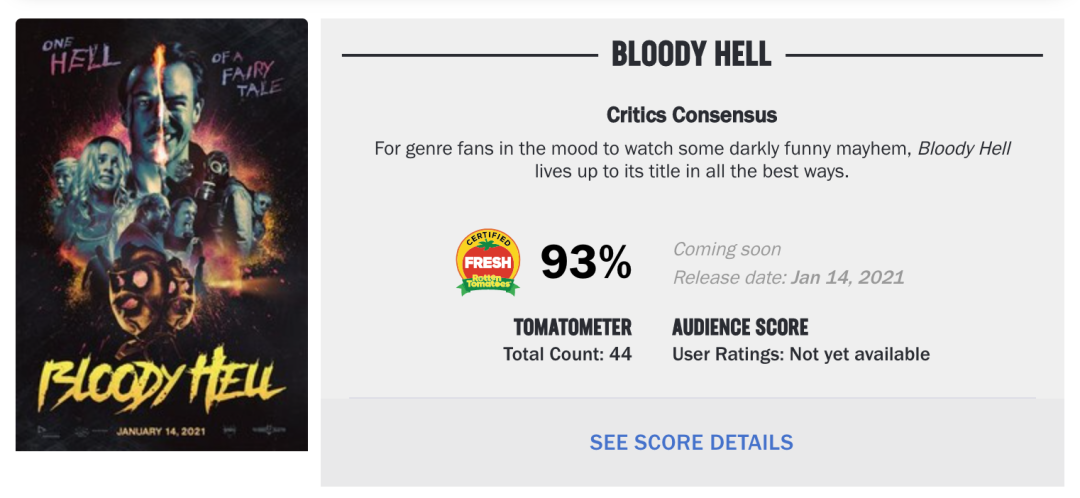Click User Ratings: Not yet available text
Viewport: 1080px width, 498px height.
coord(801,354)
